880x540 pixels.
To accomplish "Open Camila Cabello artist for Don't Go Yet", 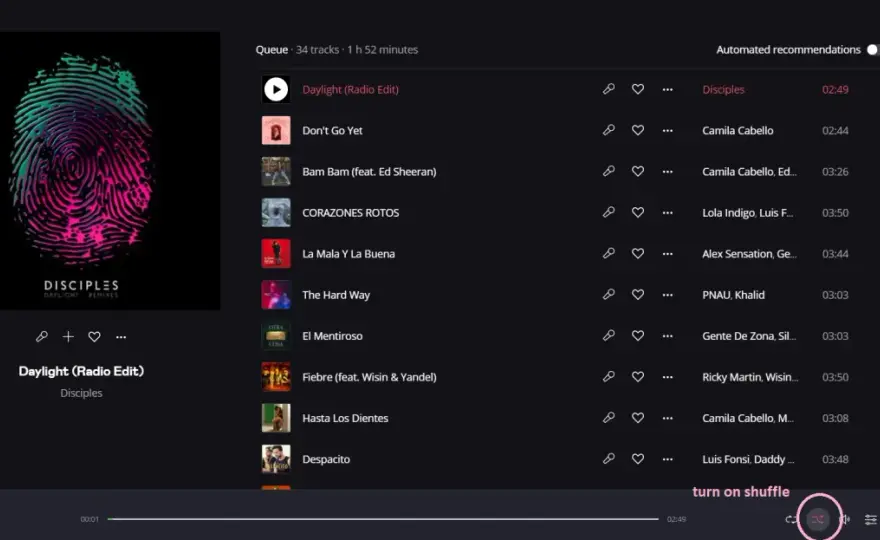I will click(737, 131).
